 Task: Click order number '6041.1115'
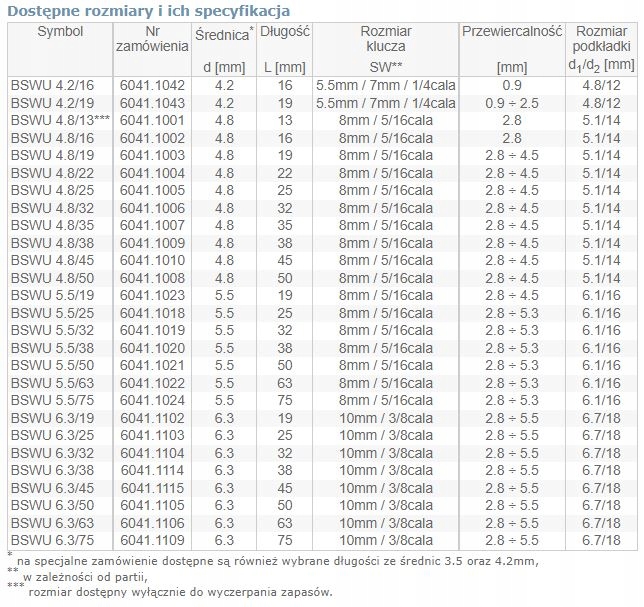152,488
